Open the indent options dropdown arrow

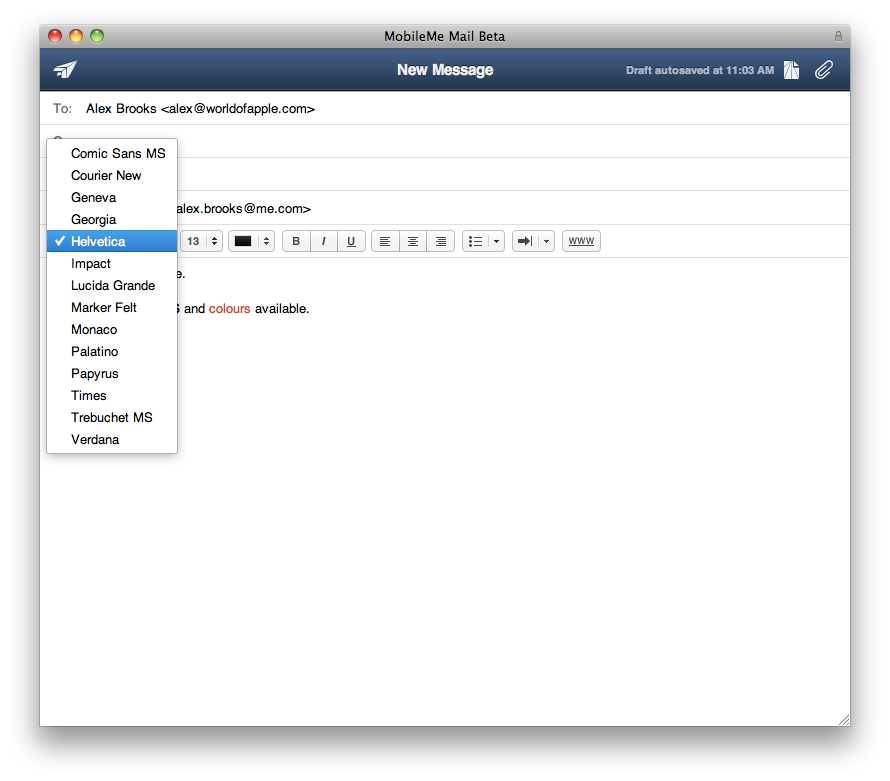[x=547, y=241]
